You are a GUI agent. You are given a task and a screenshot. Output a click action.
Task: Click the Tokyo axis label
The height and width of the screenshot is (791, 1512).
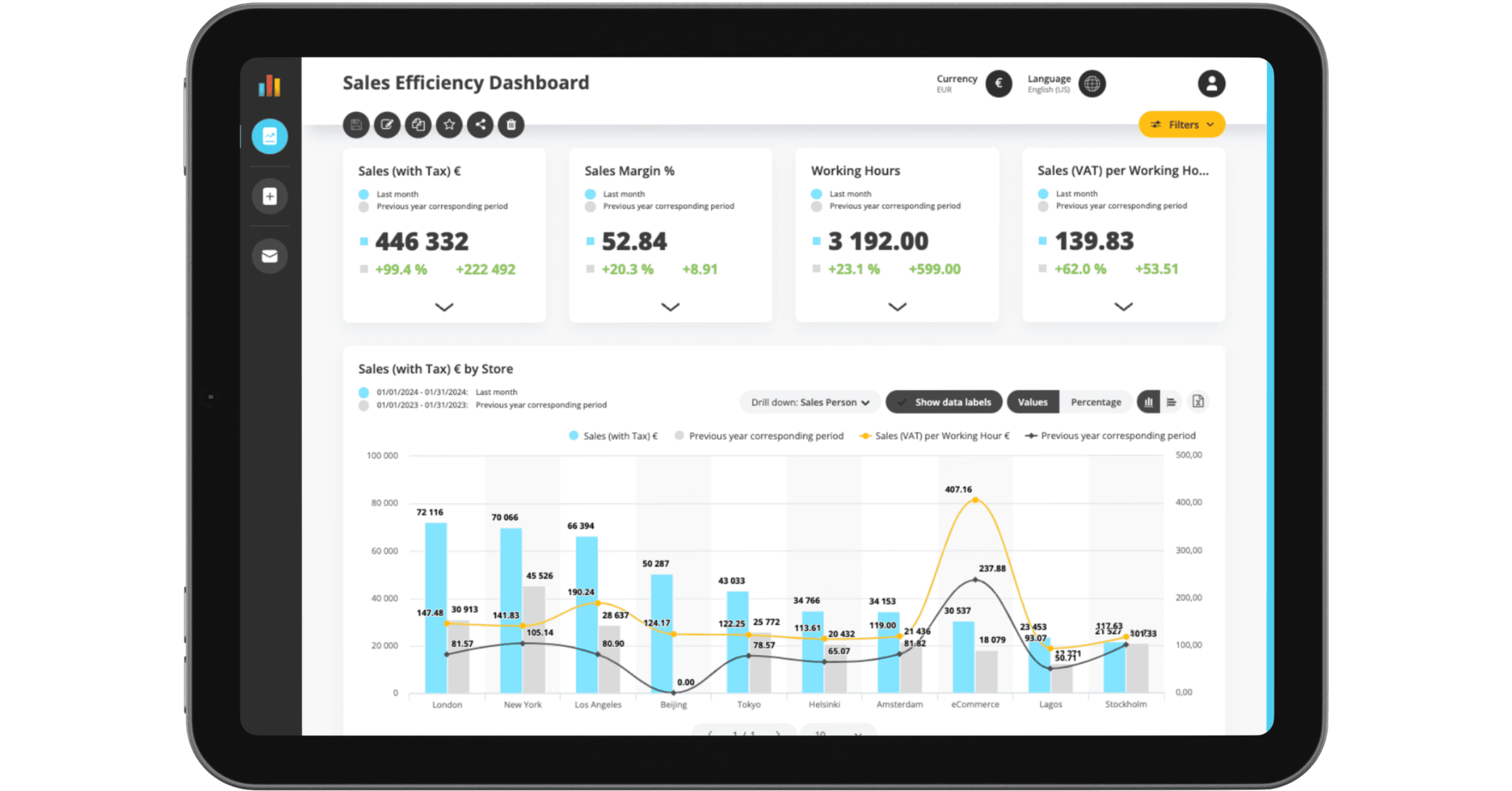[x=748, y=704]
